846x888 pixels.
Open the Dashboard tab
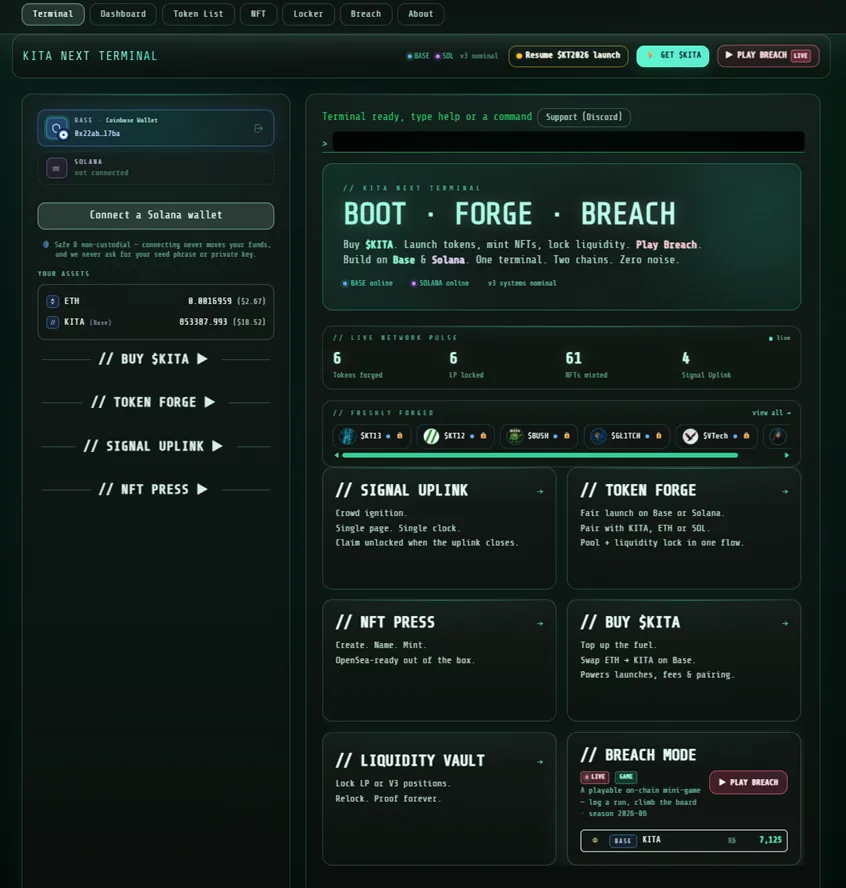123,14
